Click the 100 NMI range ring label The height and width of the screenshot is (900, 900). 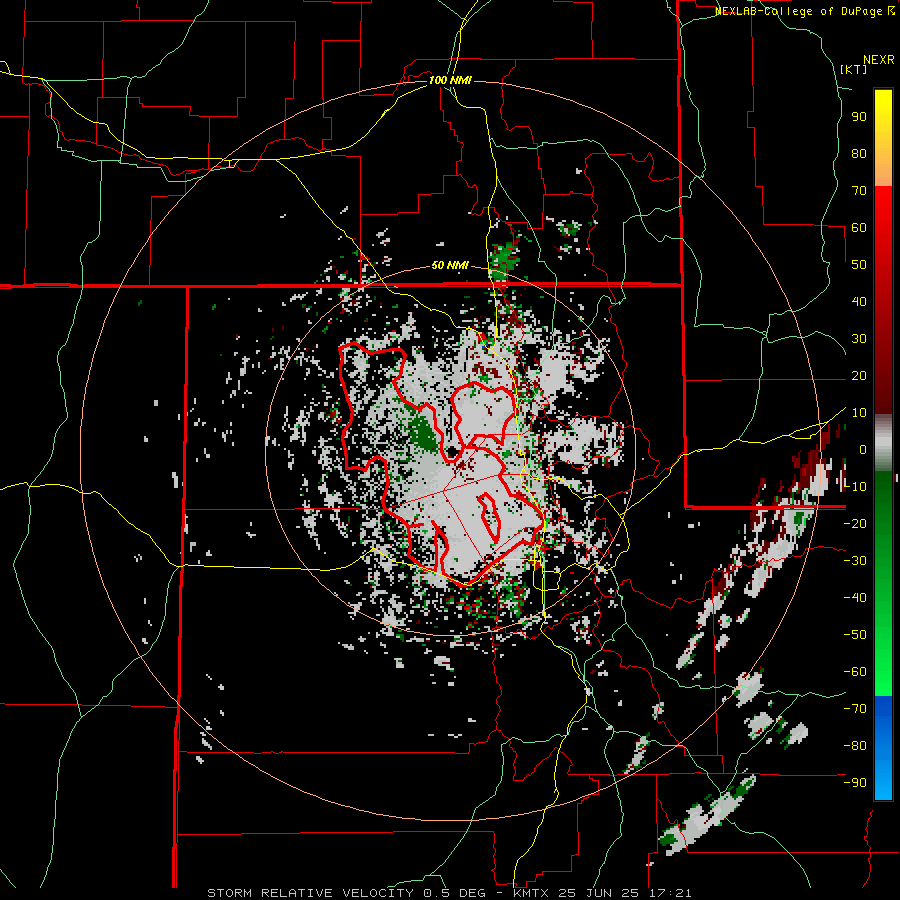(x=450, y=80)
